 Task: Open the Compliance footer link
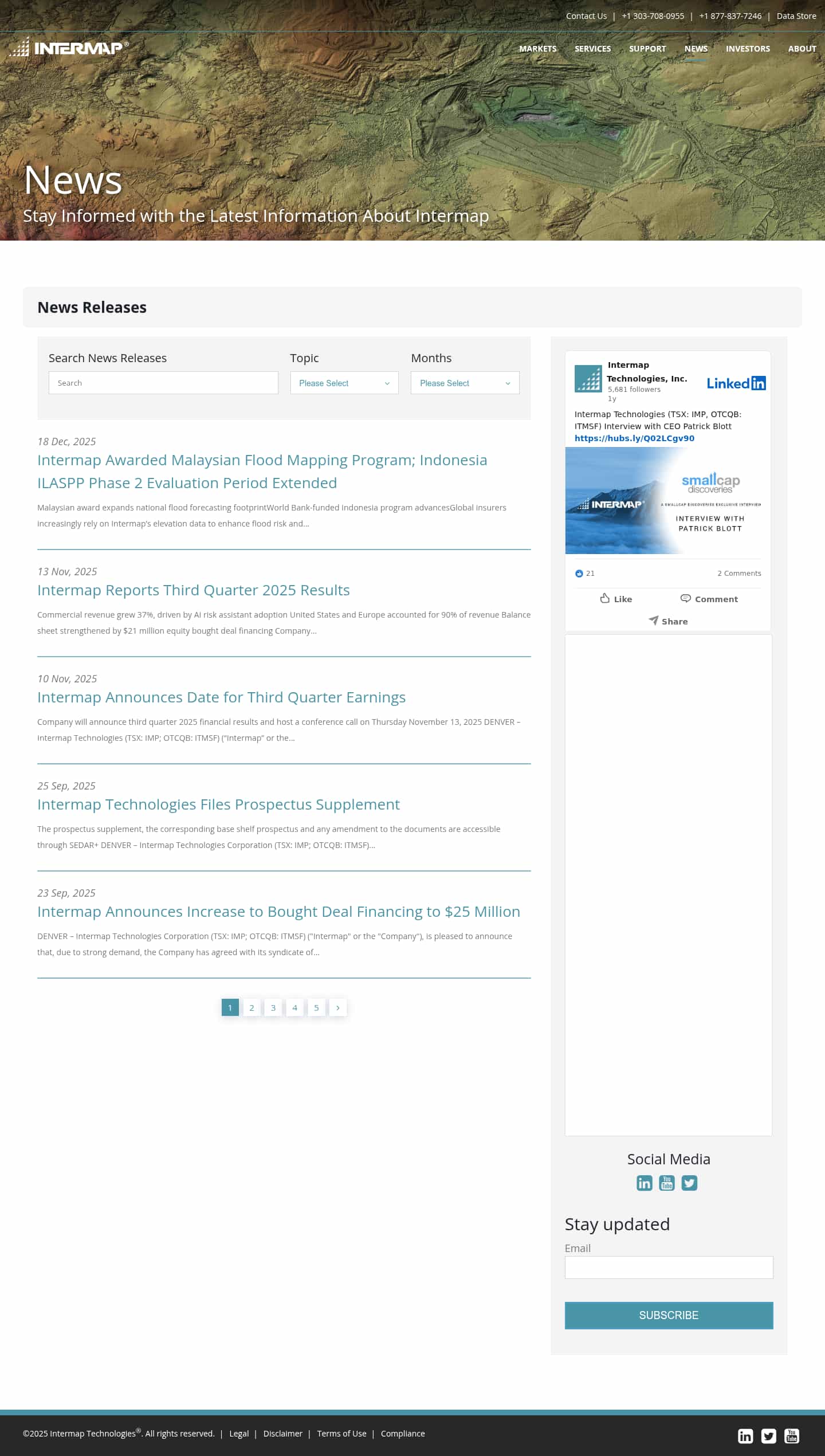(403, 1434)
